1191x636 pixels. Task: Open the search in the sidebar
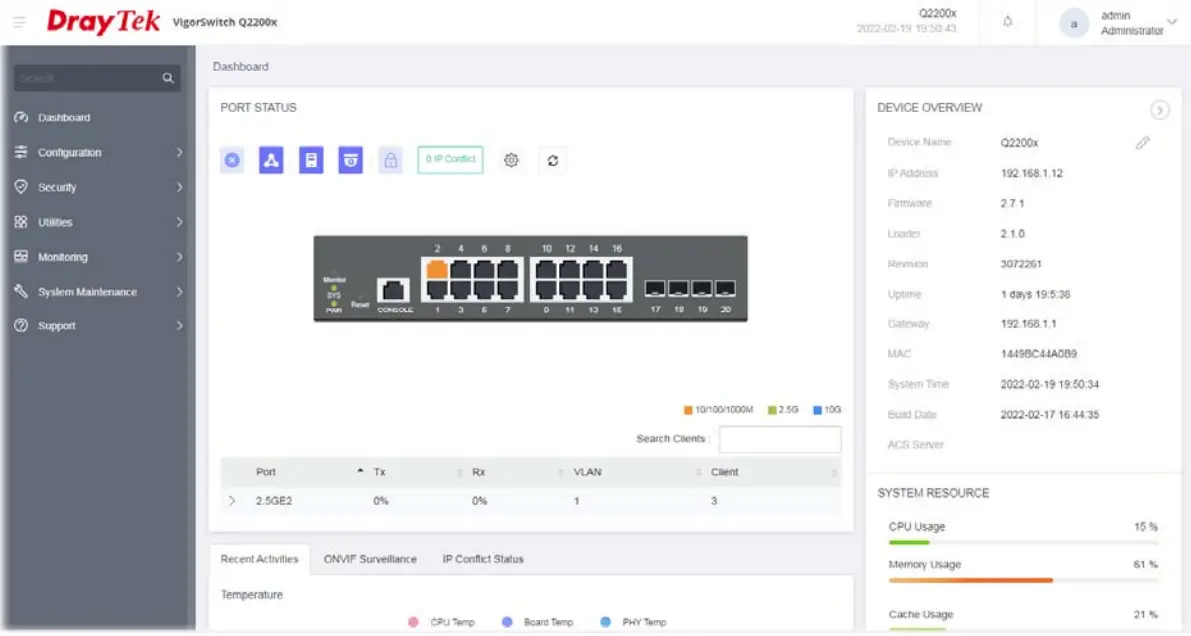(x=95, y=77)
